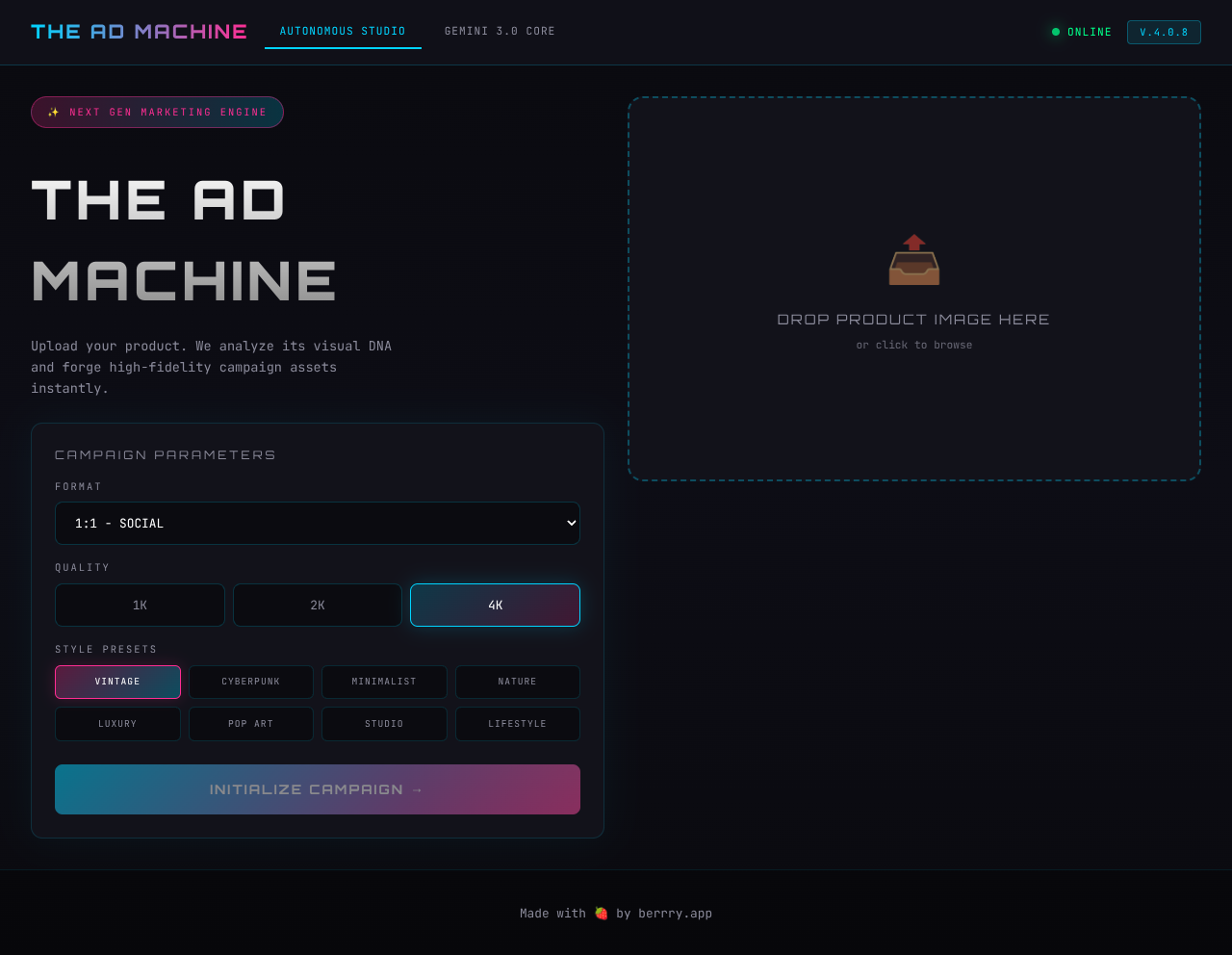Select the MINIMALIST style preset
Viewport: 1232px width, 955px height.
[x=384, y=682]
